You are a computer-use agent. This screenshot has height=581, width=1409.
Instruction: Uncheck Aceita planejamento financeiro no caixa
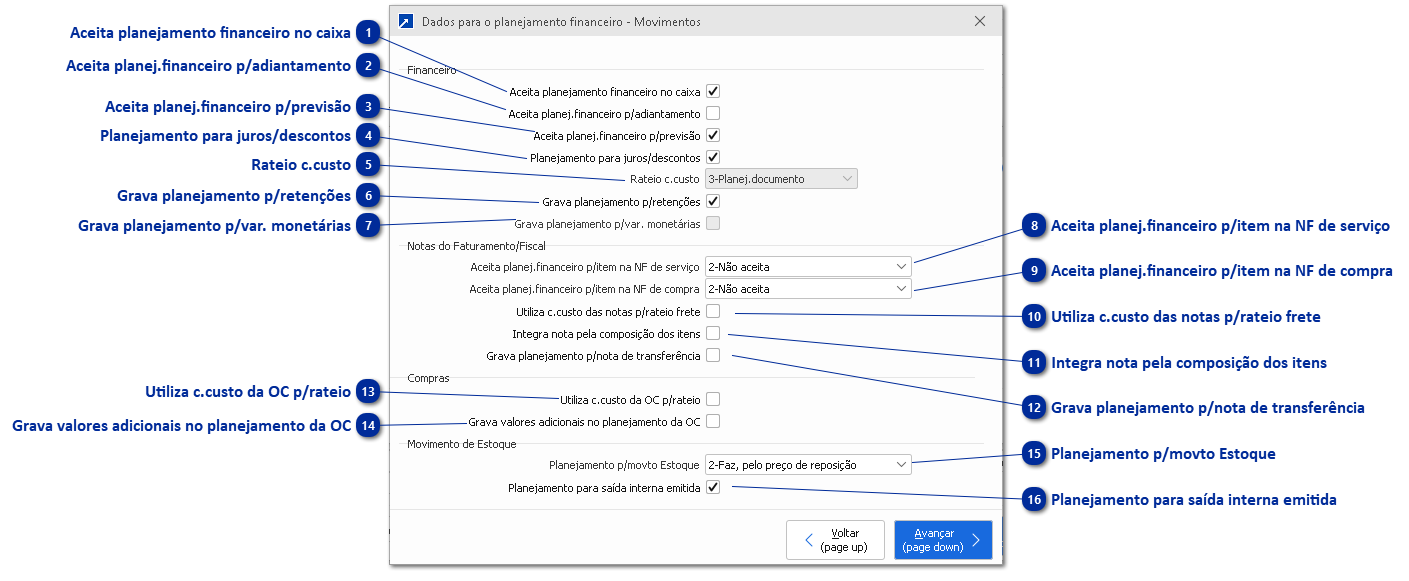pos(713,91)
